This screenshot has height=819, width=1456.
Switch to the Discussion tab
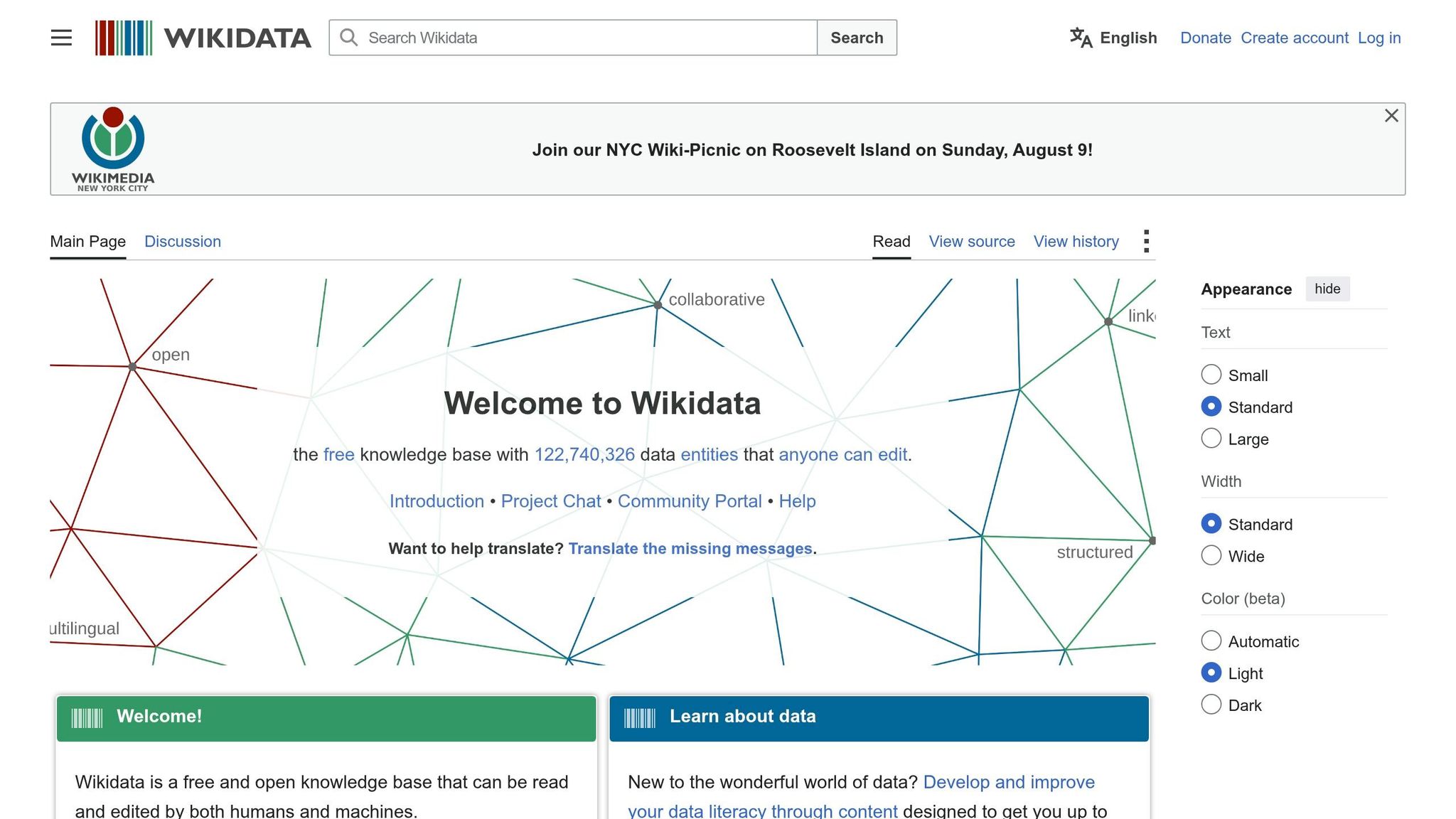183,242
